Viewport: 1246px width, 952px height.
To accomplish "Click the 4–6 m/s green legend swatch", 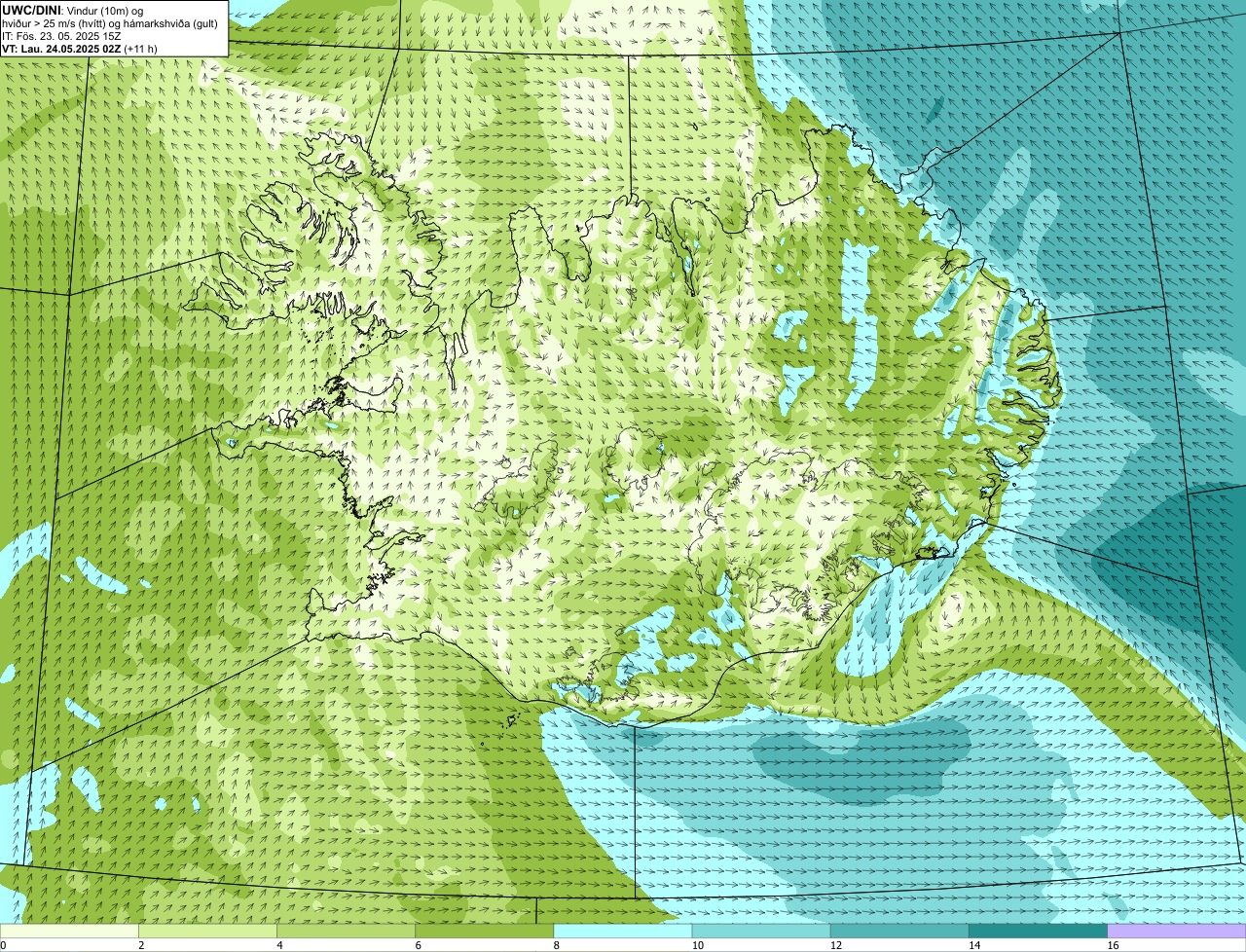I will point(347,932).
